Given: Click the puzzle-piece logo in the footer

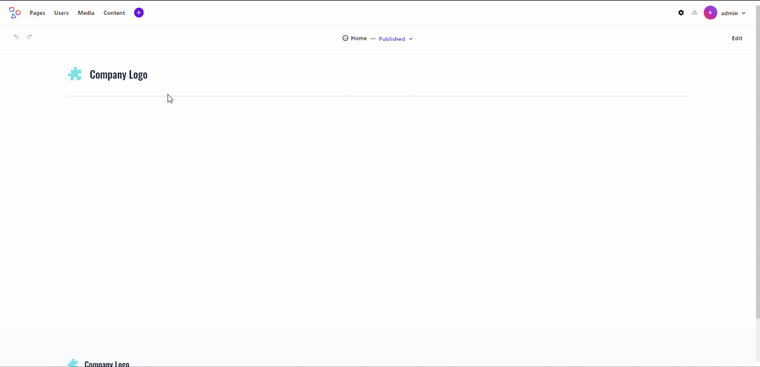Looking at the screenshot, I should 73,363.
